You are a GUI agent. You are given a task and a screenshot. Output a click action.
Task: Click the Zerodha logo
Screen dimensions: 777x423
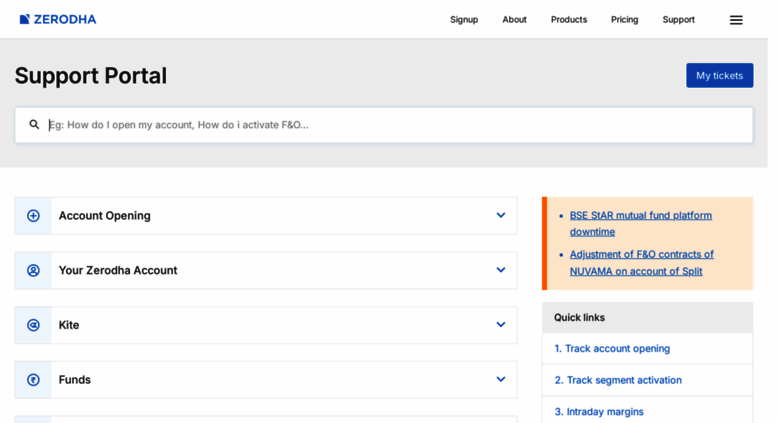coord(57,19)
